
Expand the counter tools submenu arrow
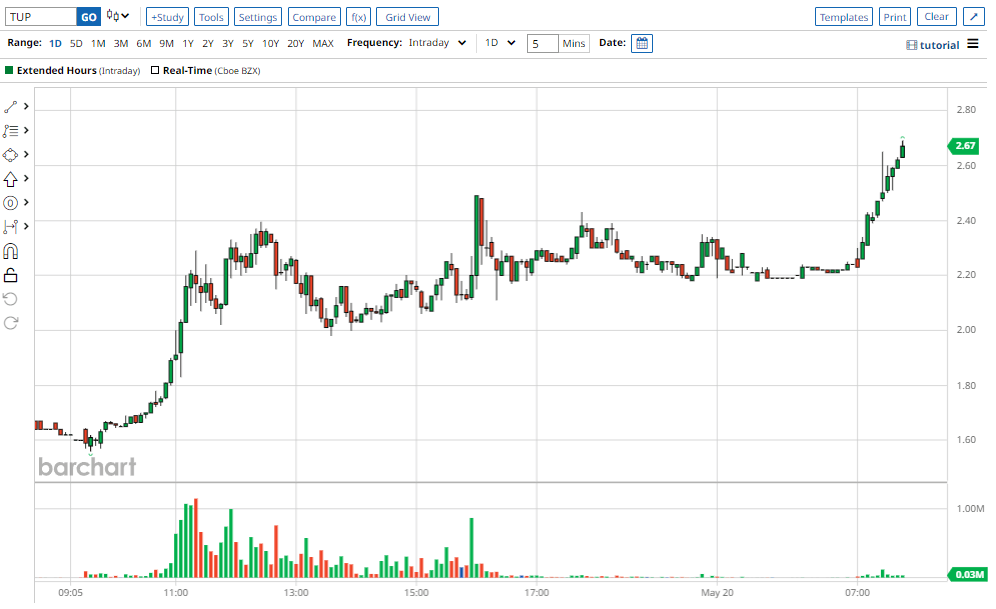click(x=26, y=202)
